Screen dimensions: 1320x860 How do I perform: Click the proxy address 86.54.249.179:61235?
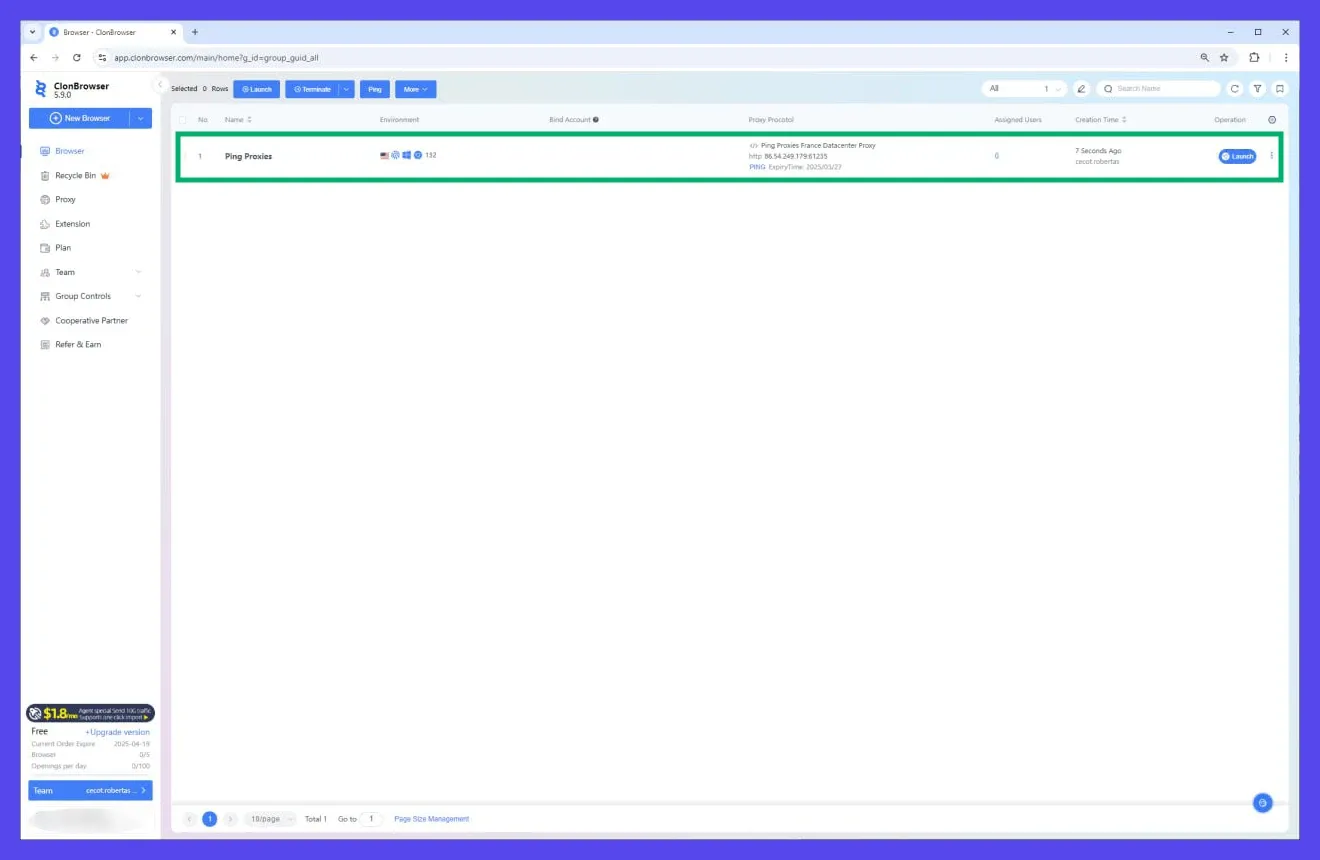point(795,156)
